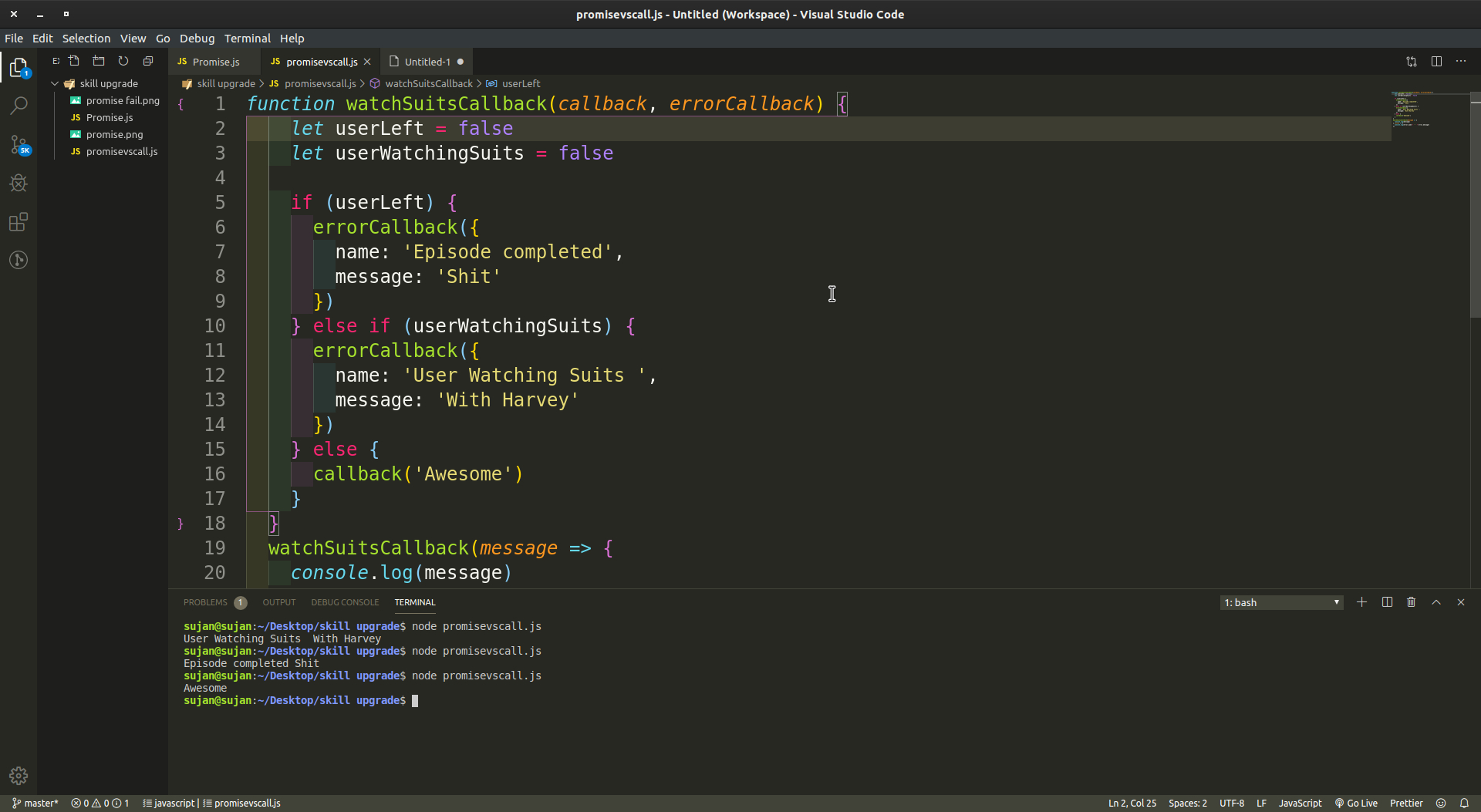This screenshot has height=812, width=1481.
Task: Delete the current terminal with trash icon
Action: [1411, 602]
